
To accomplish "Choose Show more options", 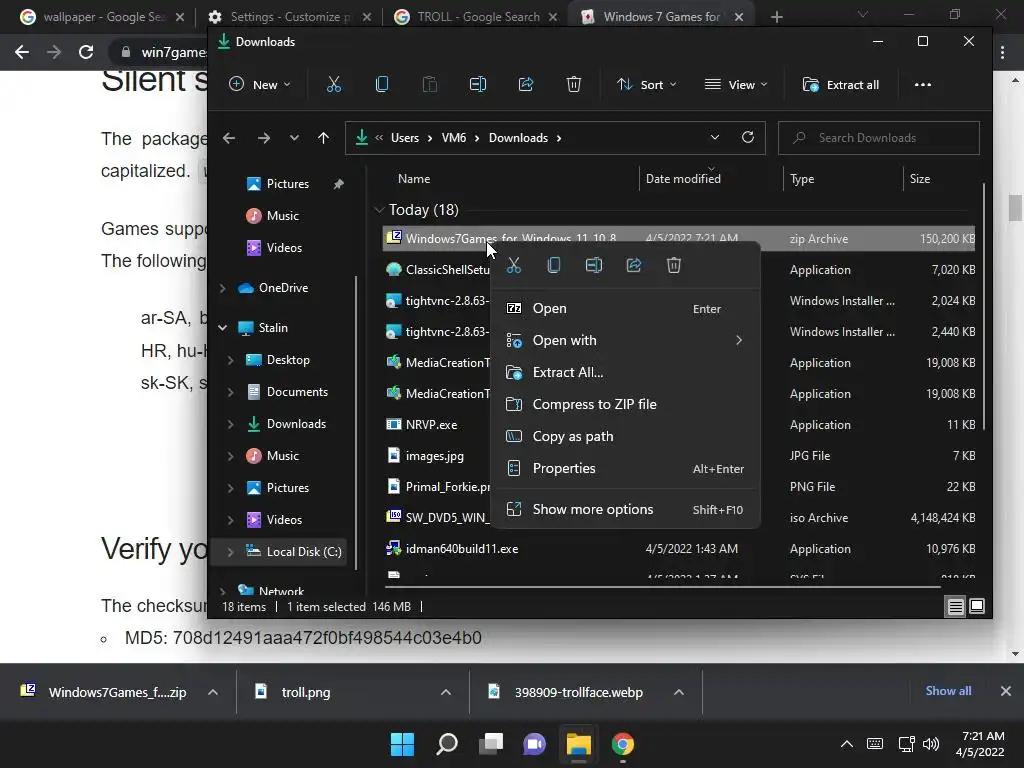I will (626, 509).
